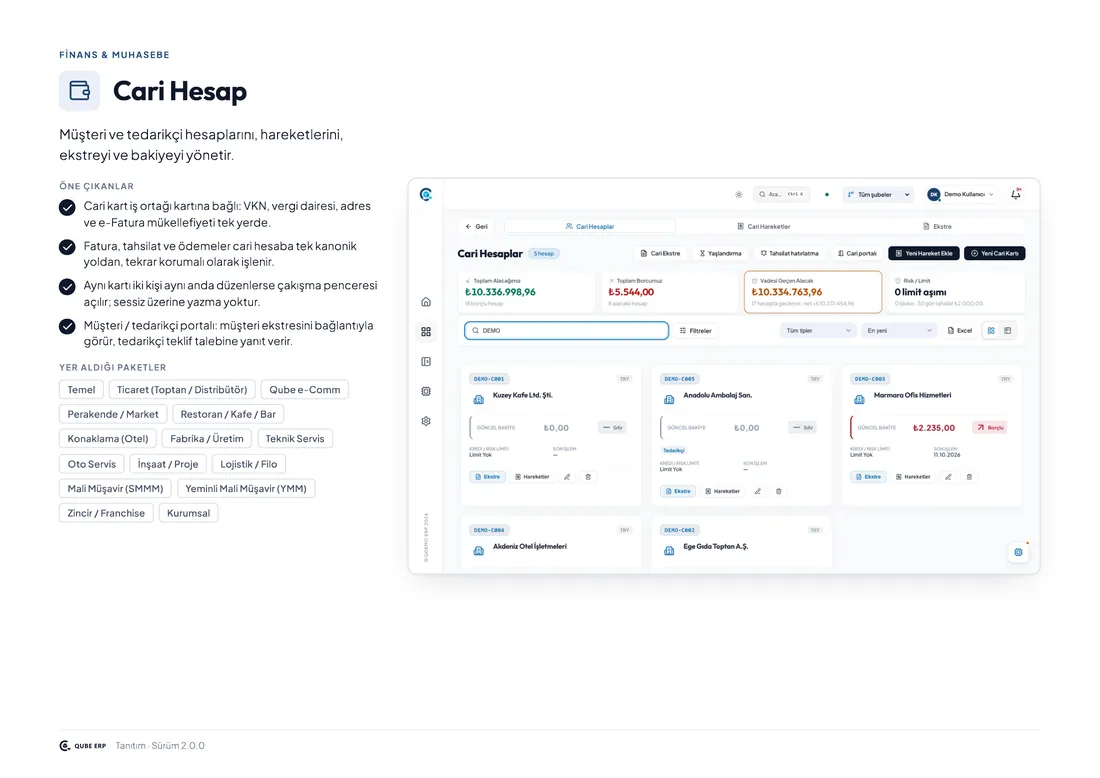This screenshot has width=1100, height=778.
Task: Toggle the light theme sun icon
Action: [x=739, y=194]
